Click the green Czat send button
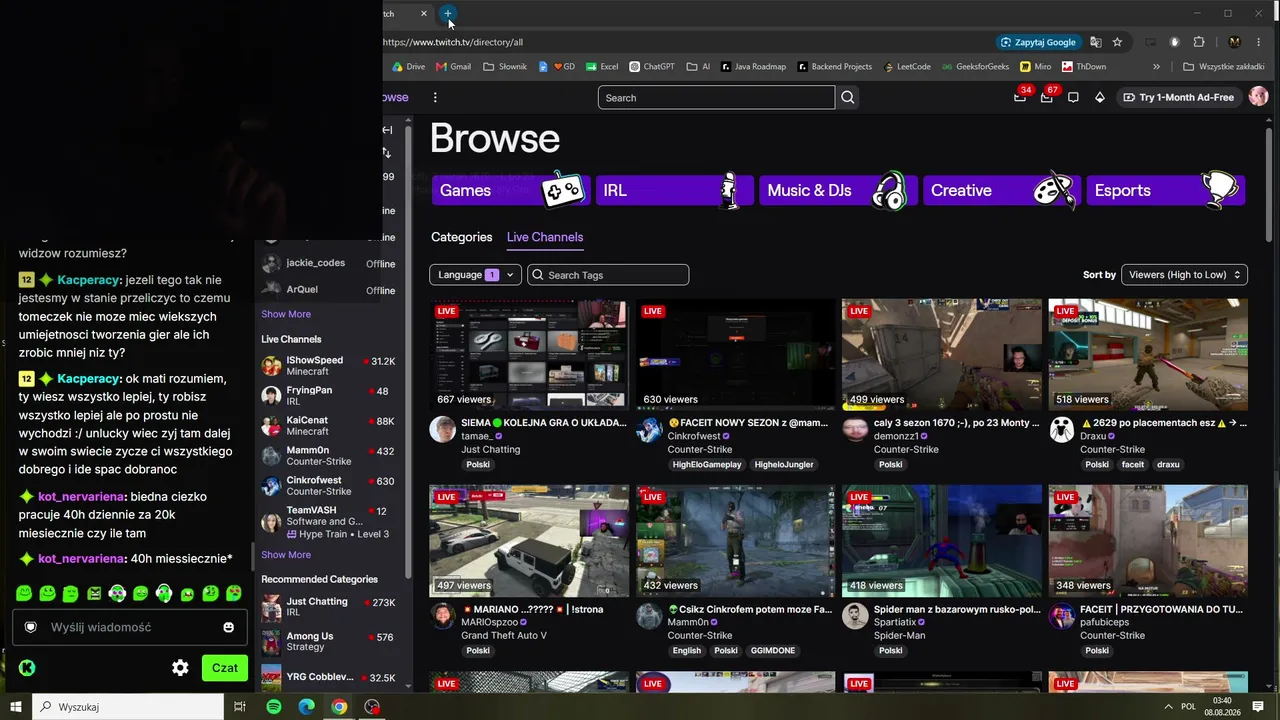The image size is (1280, 720). pos(225,668)
